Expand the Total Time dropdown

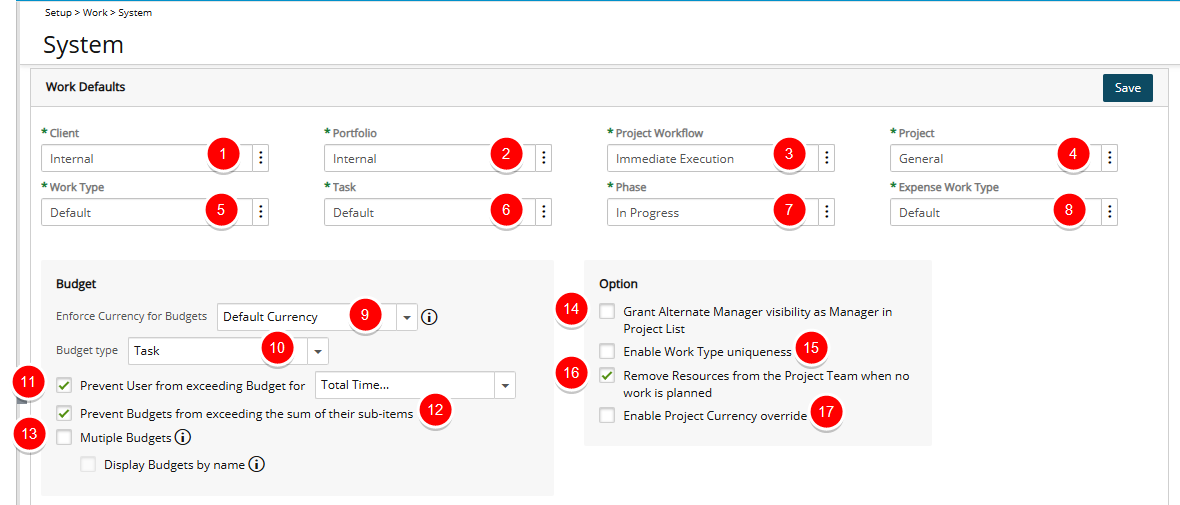505,385
